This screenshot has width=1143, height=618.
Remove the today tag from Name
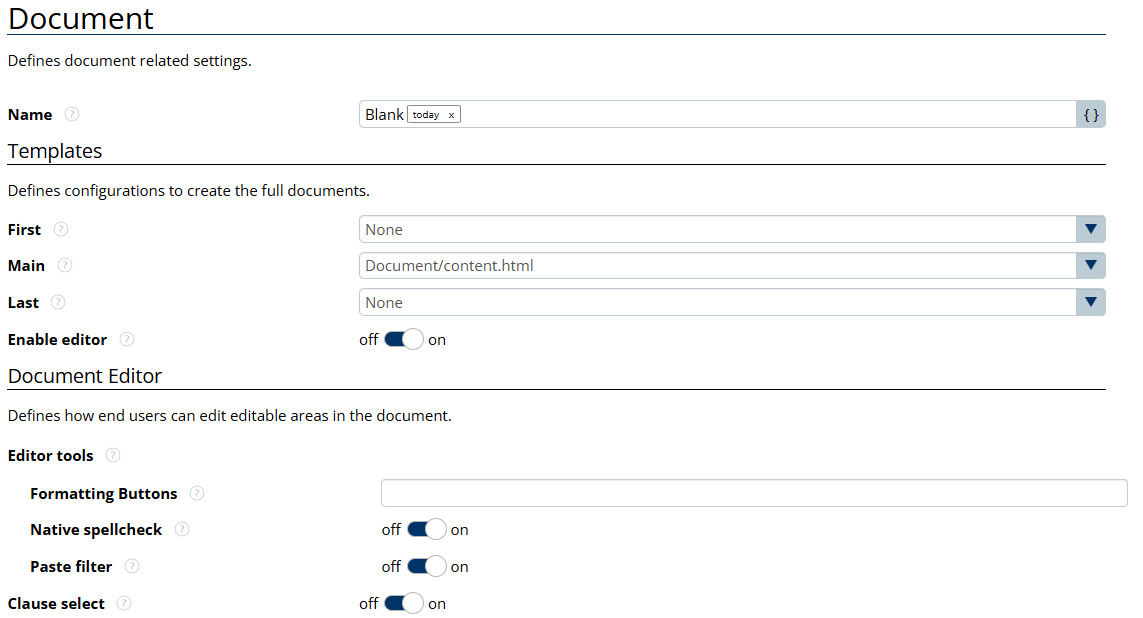[451, 115]
